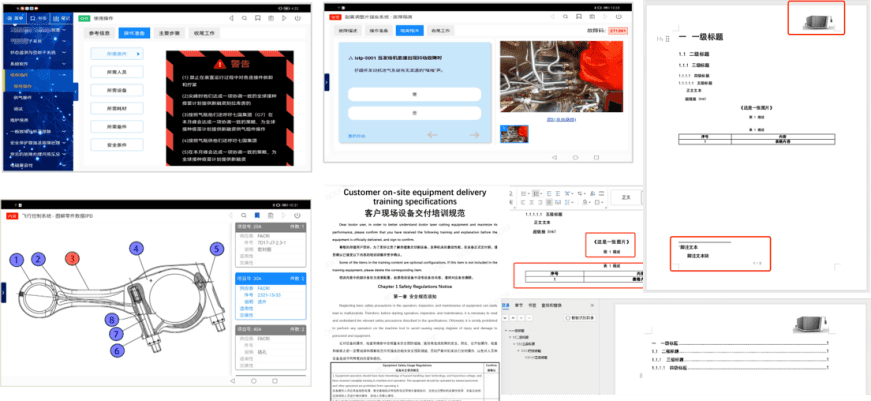Screen dimensions: 871x401
Task: Open search in parts diagram screen toolbar
Action: tap(243, 215)
